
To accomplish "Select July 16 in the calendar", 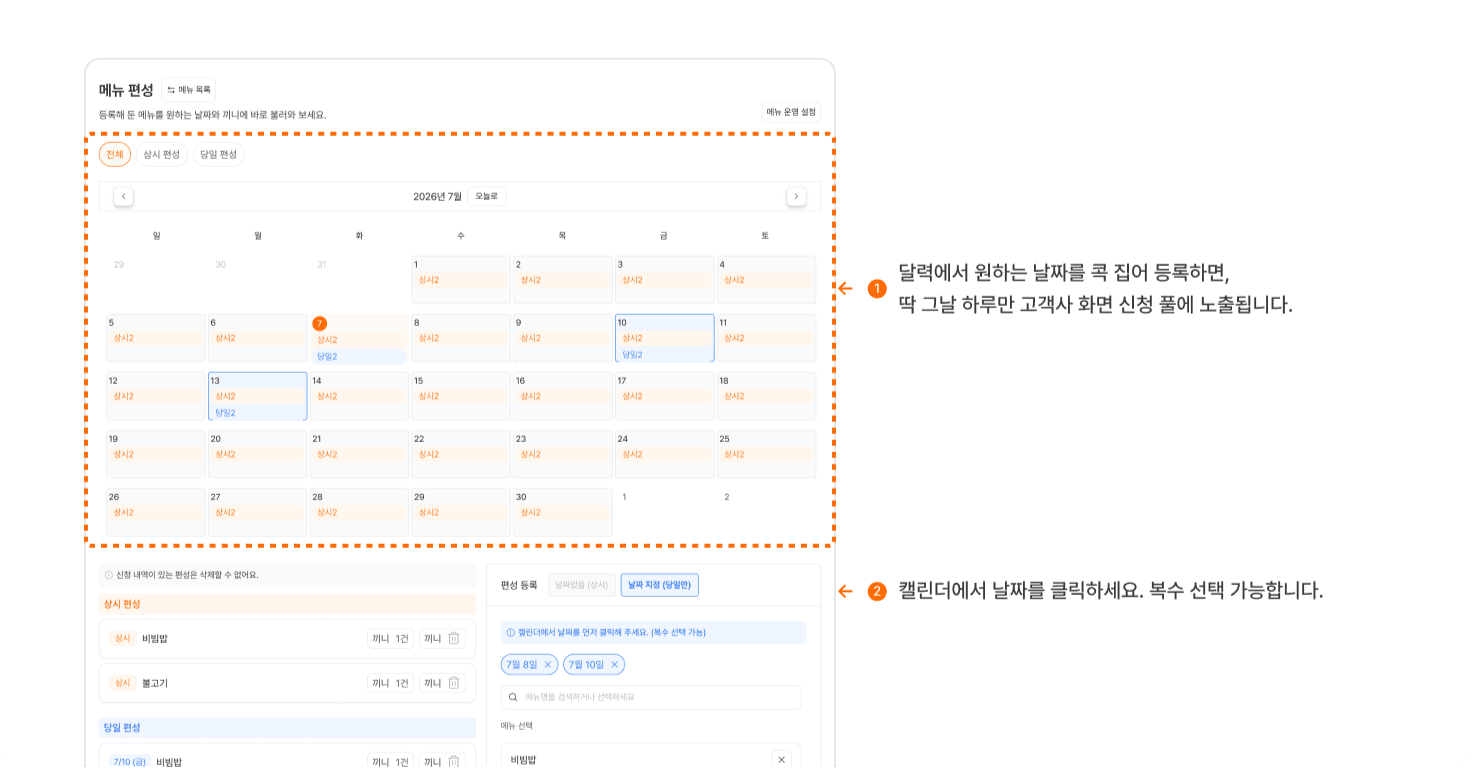I will 563,396.
